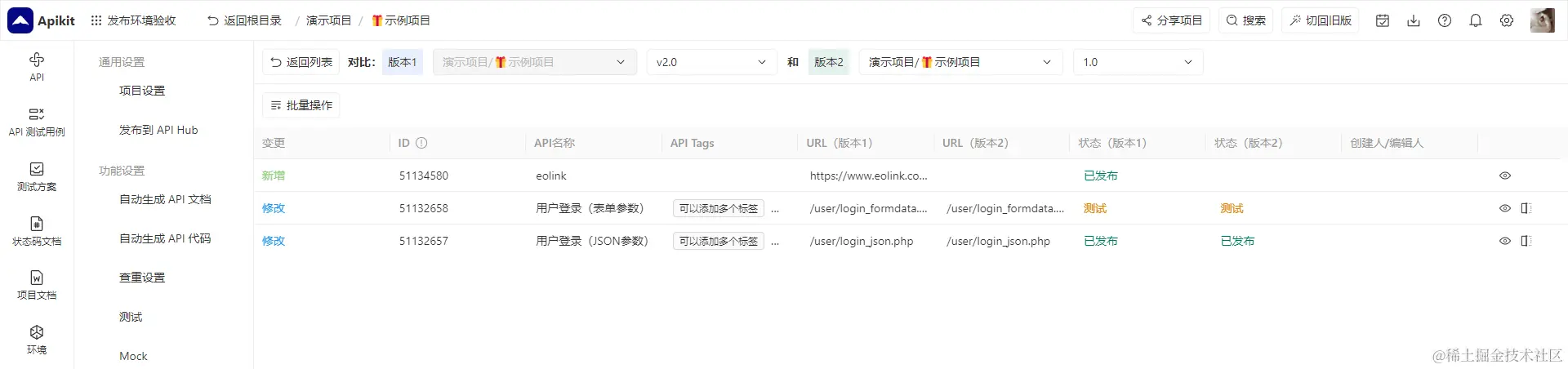Open 示例项目 breadcrumb link
The width and height of the screenshot is (1568, 369).
pos(401,20)
